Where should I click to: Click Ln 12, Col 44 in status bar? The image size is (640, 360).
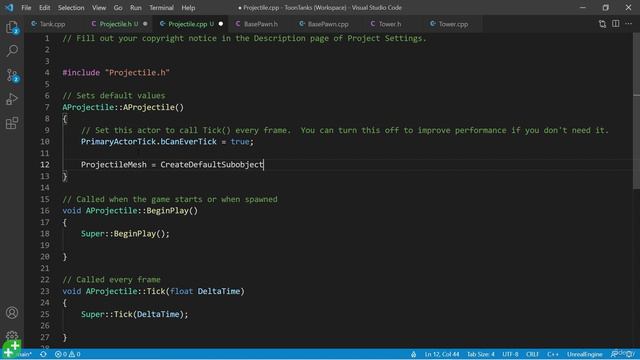[x=442, y=354]
